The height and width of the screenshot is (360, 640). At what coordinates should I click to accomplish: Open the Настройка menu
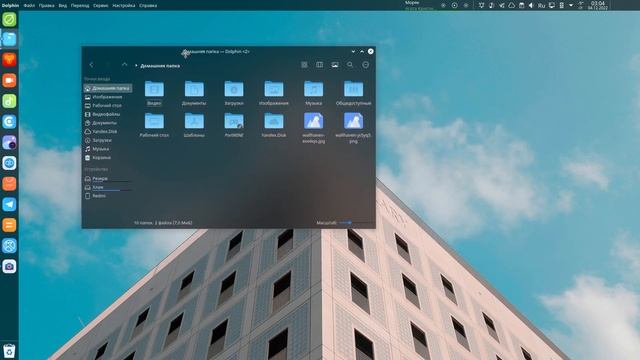pos(124,6)
